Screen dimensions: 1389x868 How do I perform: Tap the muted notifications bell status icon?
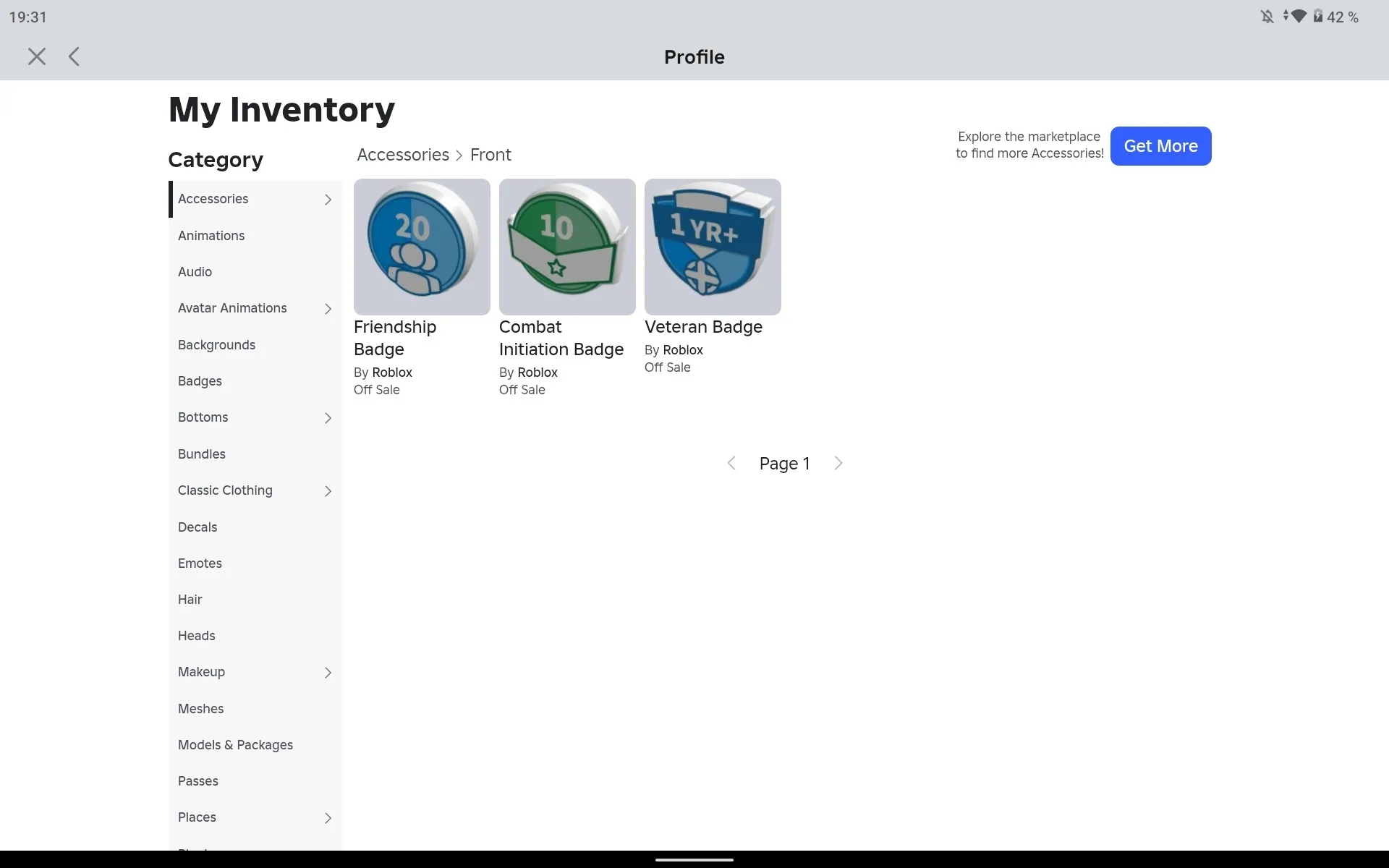(x=1267, y=17)
